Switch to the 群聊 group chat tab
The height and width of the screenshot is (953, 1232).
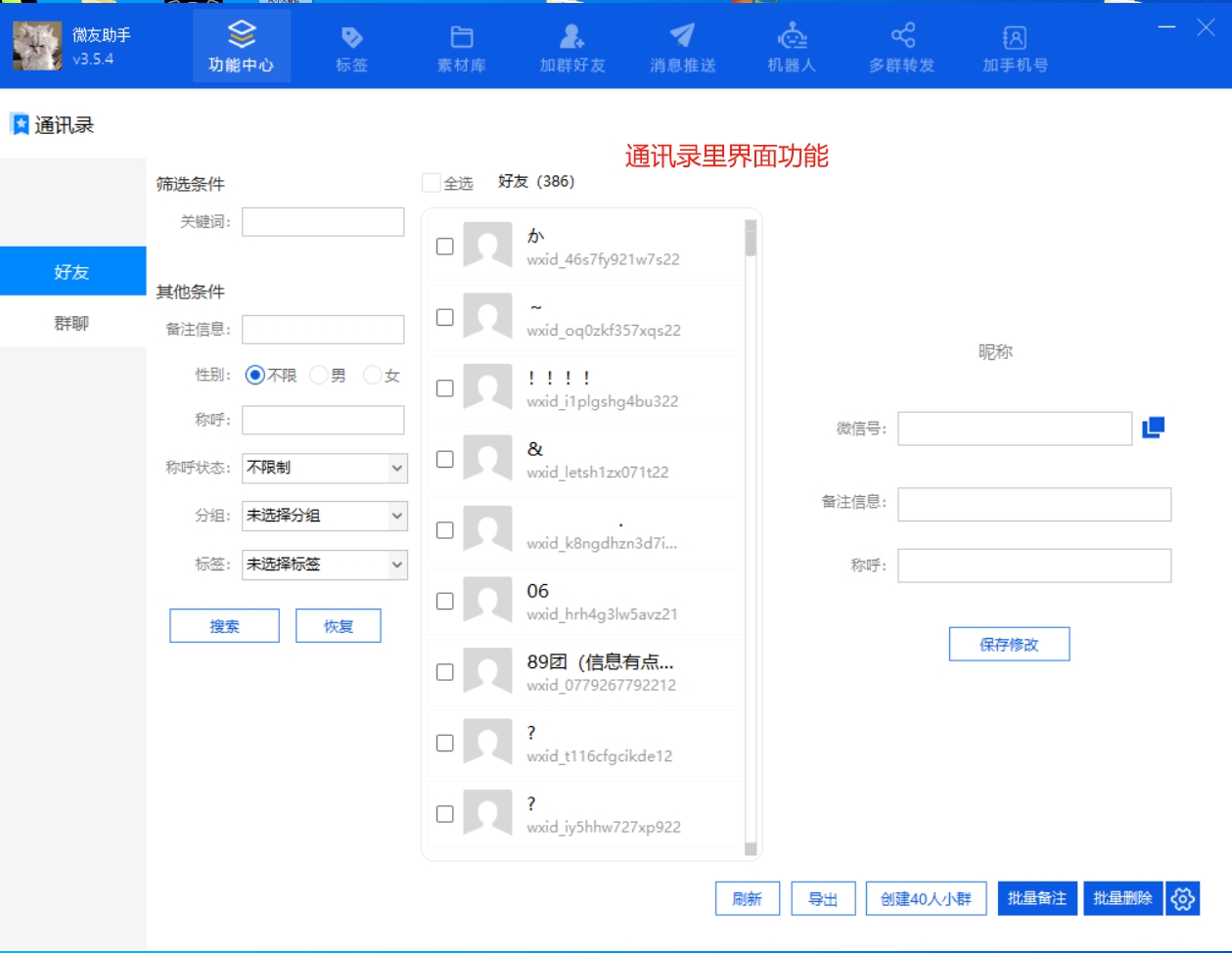pyautogui.click(x=71, y=323)
